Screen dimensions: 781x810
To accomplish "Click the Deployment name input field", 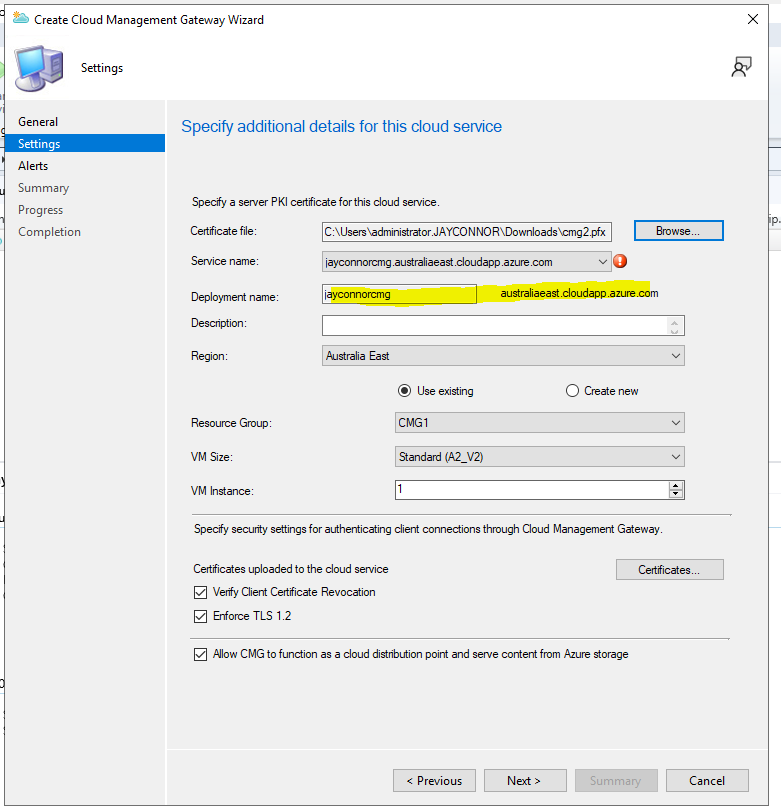I will (399, 294).
